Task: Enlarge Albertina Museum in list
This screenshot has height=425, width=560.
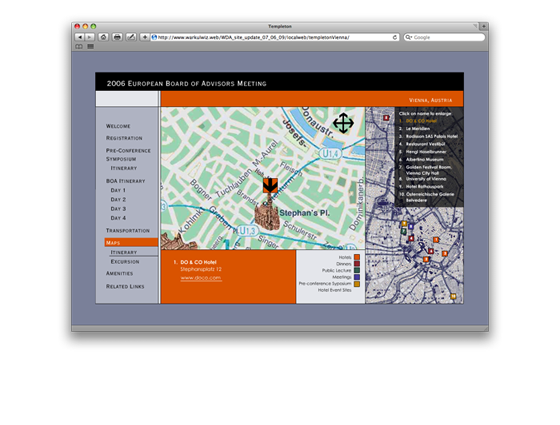Action: point(424,160)
